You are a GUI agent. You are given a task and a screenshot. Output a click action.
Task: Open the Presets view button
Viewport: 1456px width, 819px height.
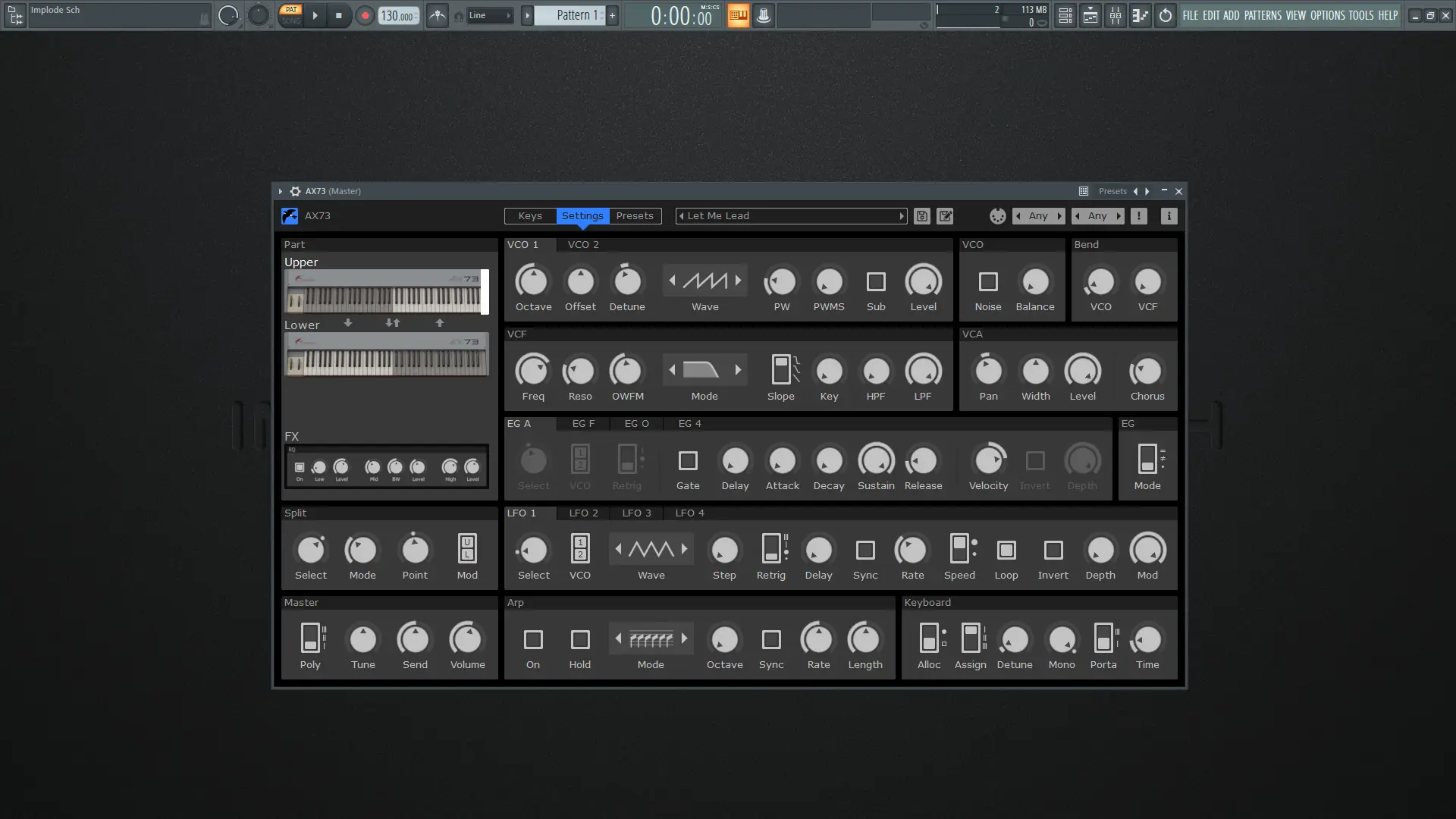[x=634, y=216]
